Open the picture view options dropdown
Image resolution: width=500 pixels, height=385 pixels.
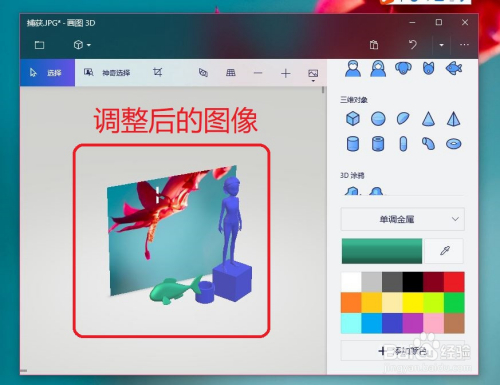coord(313,75)
